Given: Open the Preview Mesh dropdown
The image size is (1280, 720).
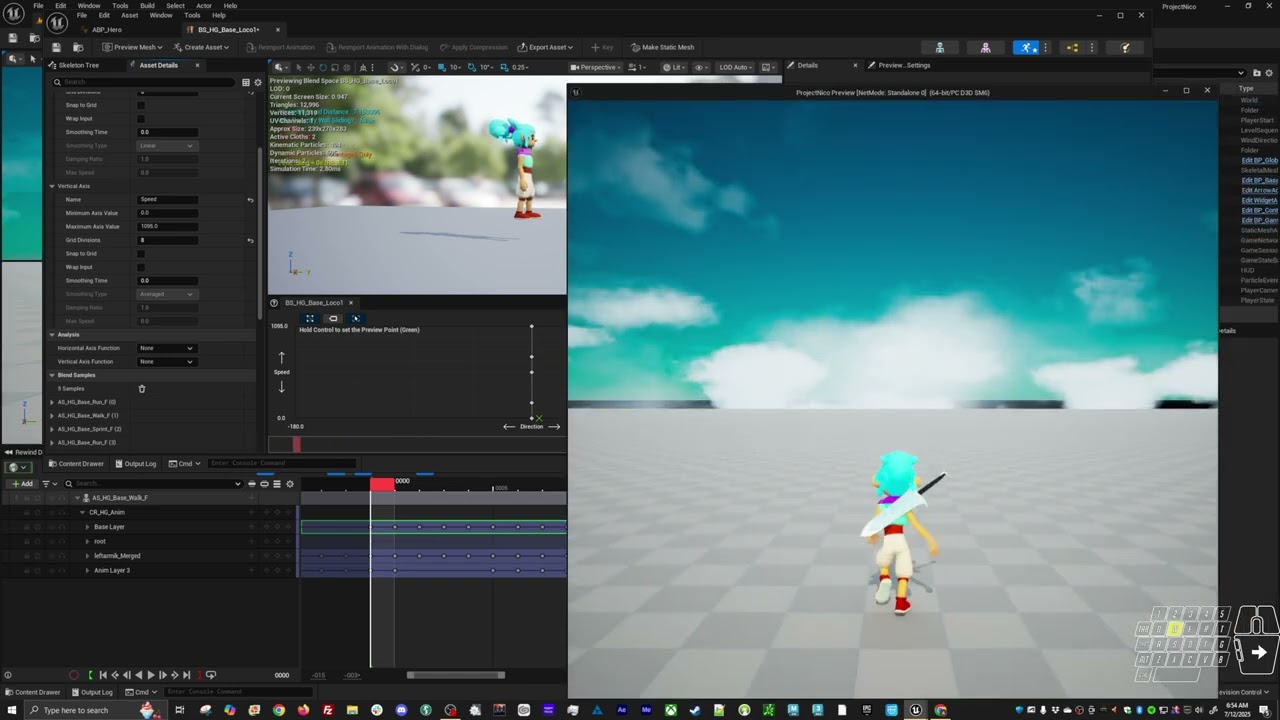Looking at the screenshot, I should 133,47.
